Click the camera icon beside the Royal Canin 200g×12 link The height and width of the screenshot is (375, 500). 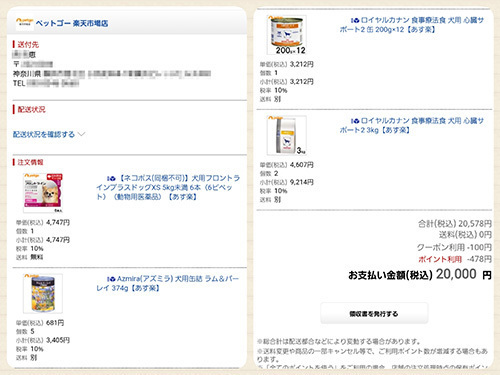pos(355,20)
